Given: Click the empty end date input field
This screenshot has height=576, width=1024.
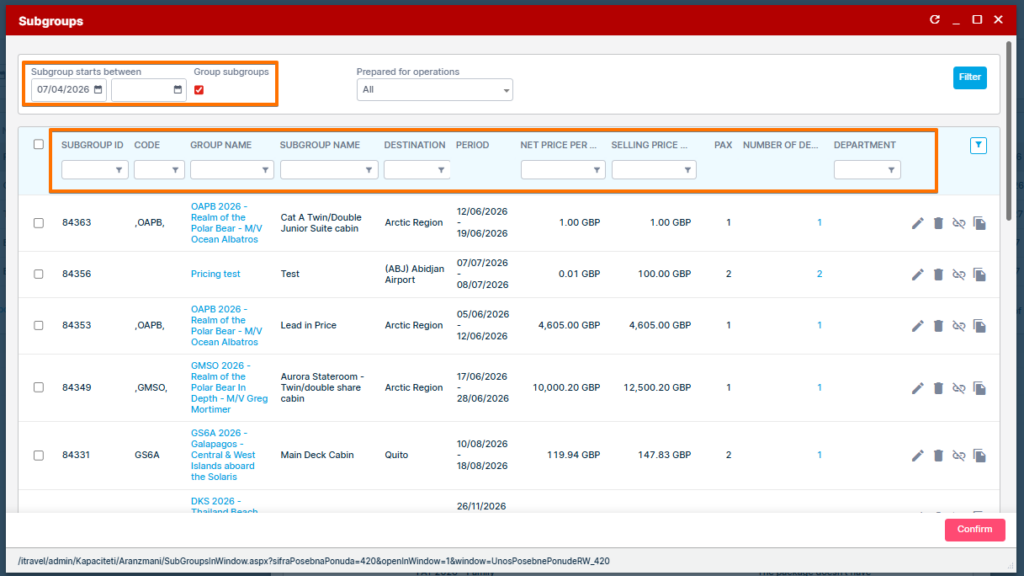Looking at the screenshot, I should tap(141, 90).
